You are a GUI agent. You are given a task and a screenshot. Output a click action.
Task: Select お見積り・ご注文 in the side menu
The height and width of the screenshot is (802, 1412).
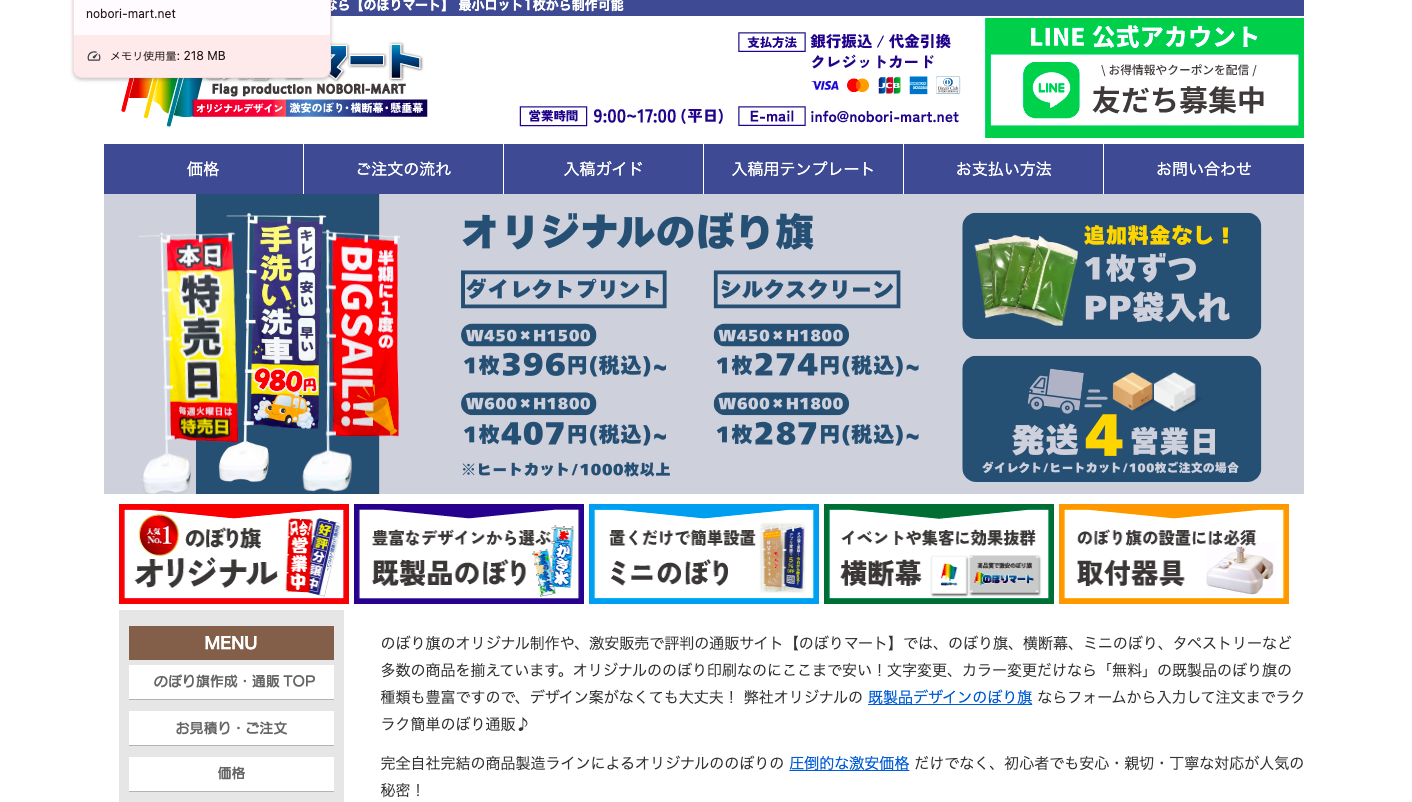click(231, 728)
